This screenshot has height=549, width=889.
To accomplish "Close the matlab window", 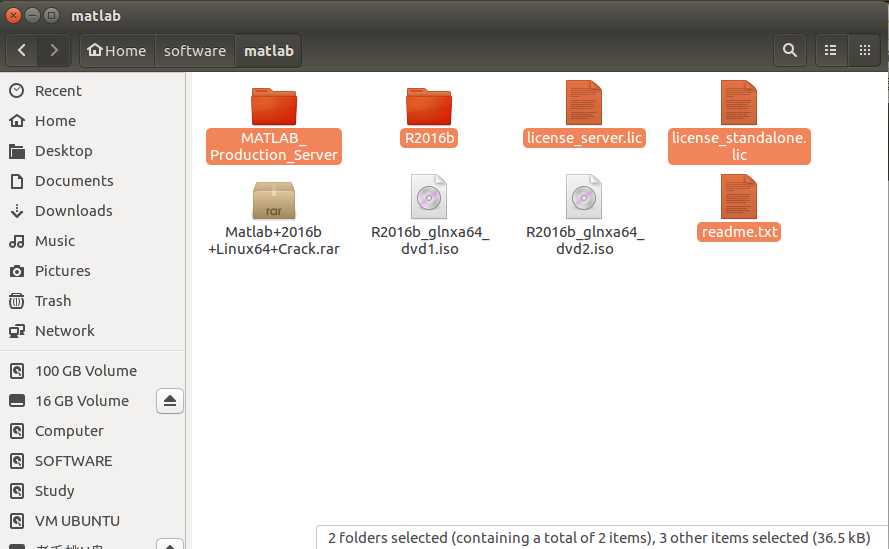I will point(13,15).
